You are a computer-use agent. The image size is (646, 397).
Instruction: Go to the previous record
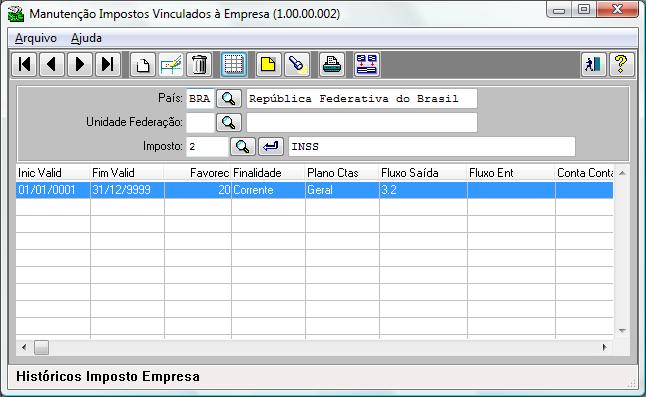click(52, 65)
